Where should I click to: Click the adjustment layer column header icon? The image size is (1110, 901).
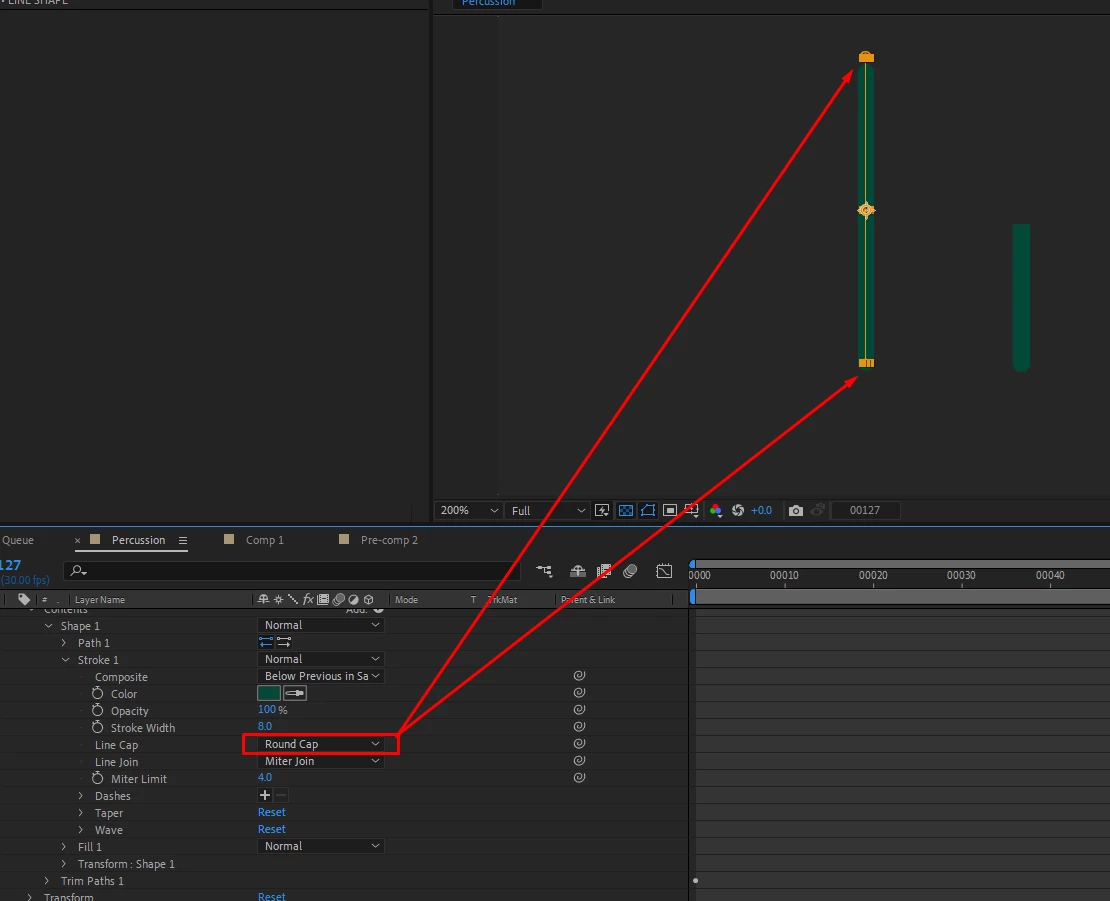tap(353, 599)
